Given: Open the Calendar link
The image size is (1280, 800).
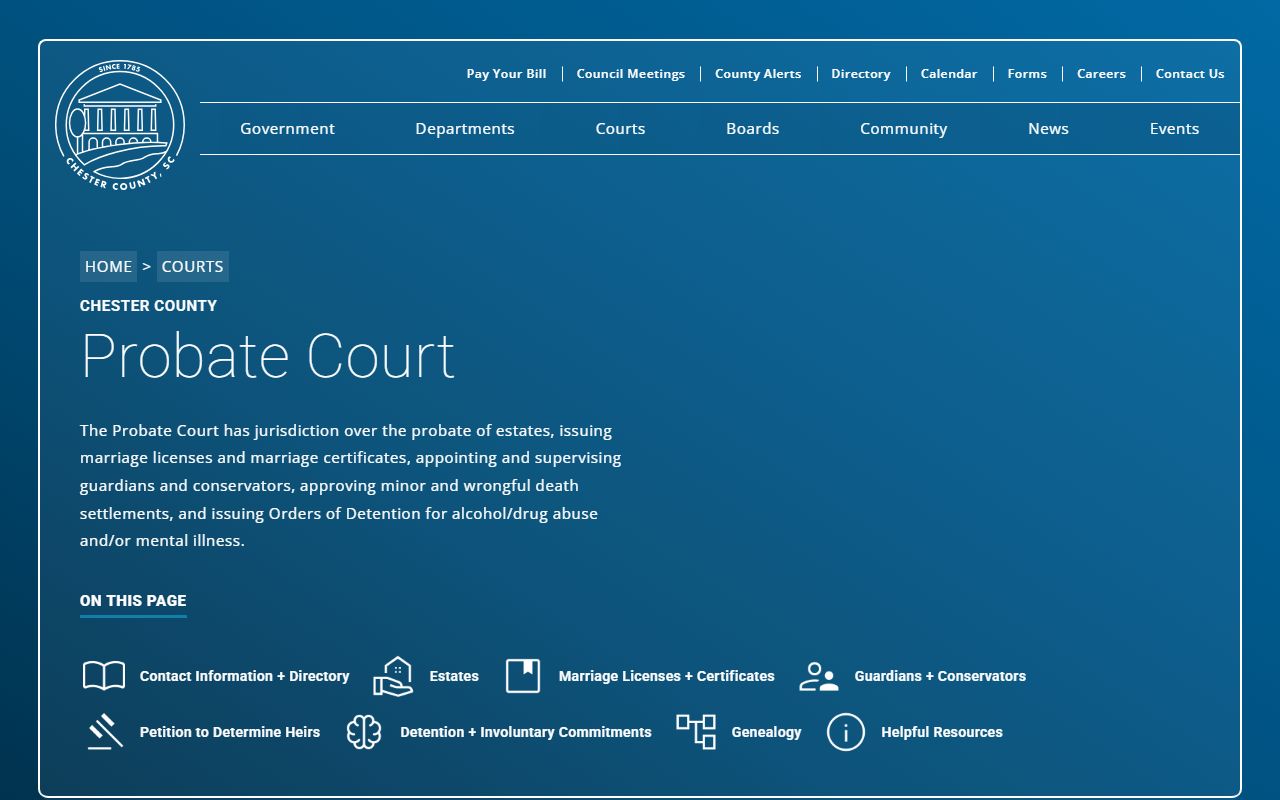Looking at the screenshot, I should click(x=949, y=74).
